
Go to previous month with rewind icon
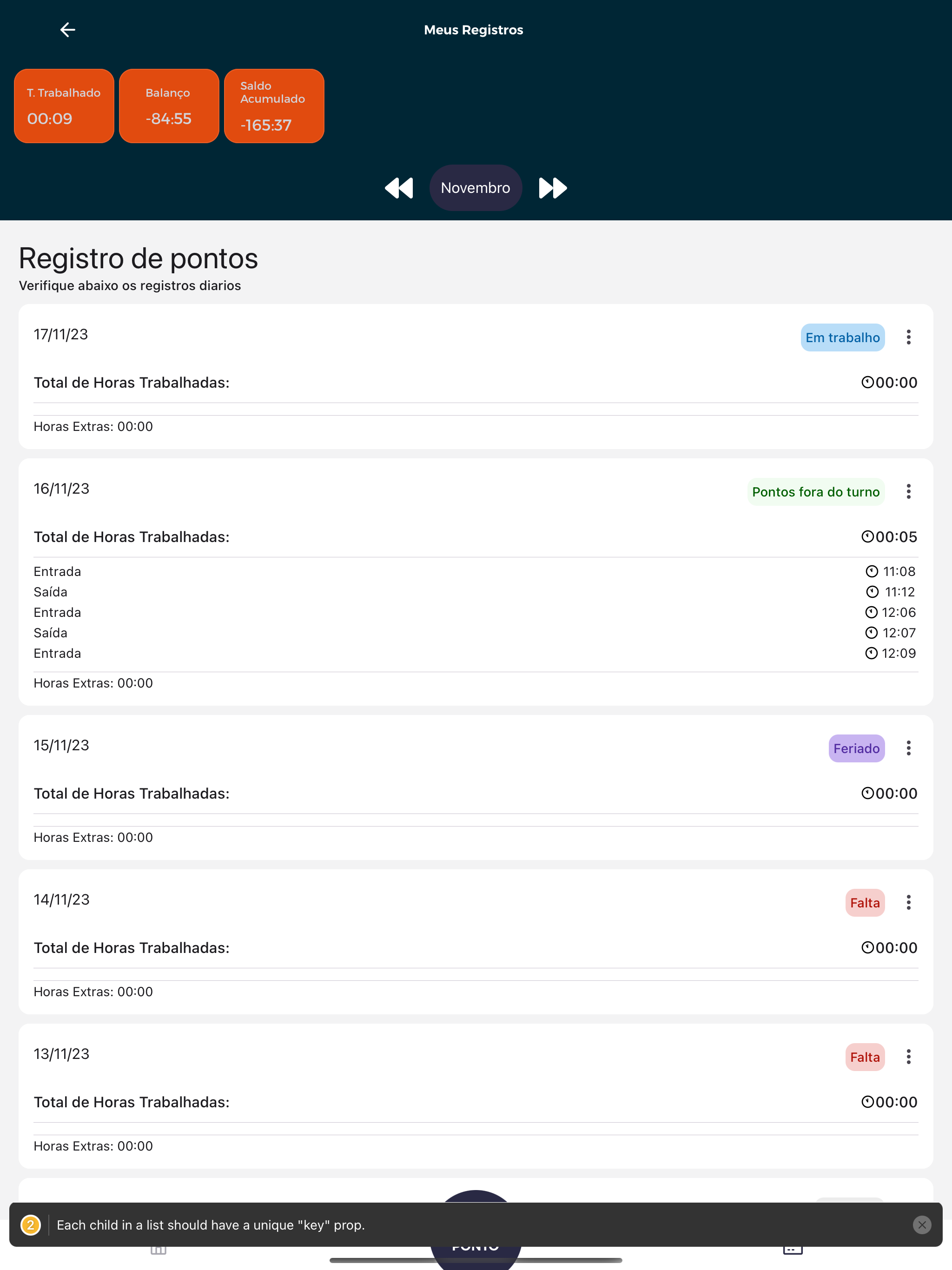tap(399, 188)
